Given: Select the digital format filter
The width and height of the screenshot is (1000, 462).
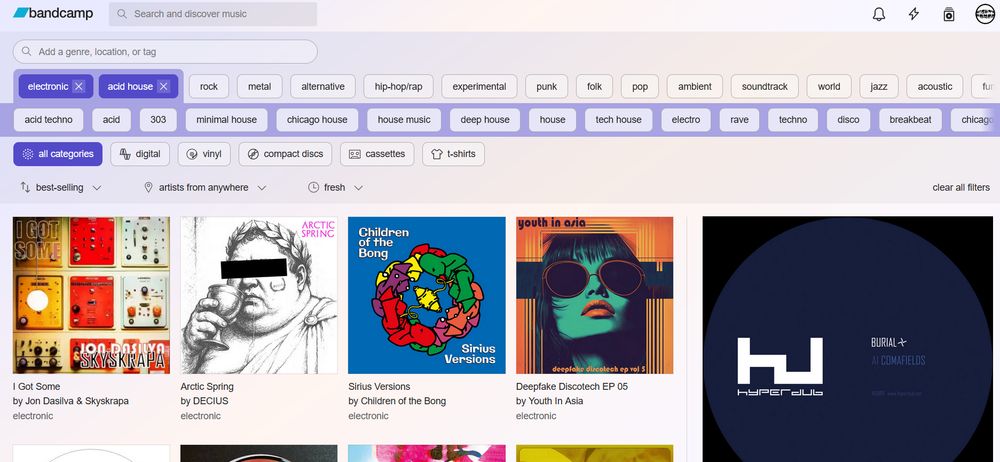Looking at the screenshot, I should tap(140, 154).
